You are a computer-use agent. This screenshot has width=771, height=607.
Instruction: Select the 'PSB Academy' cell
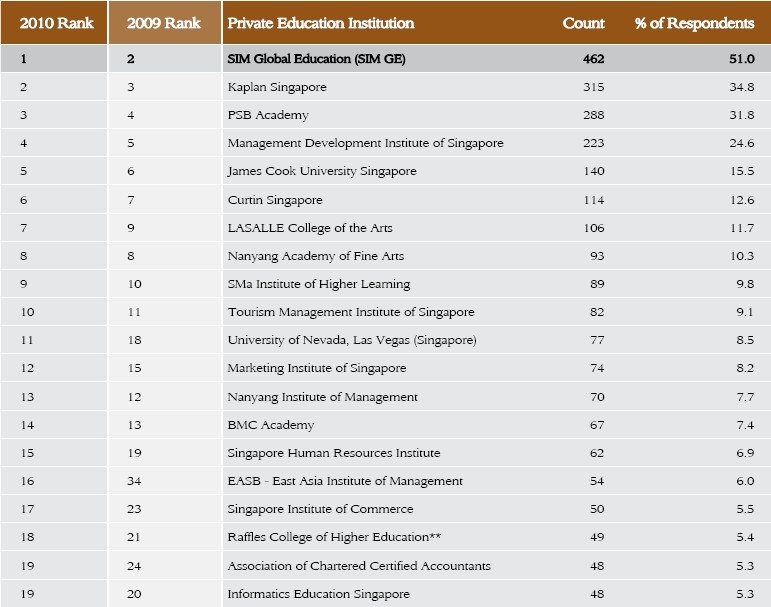pyautogui.click(x=268, y=115)
